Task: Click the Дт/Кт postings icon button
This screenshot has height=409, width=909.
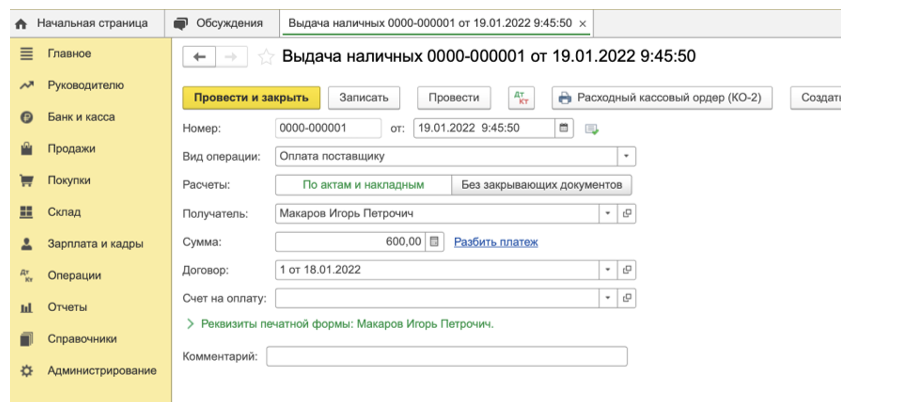Action: [x=521, y=98]
